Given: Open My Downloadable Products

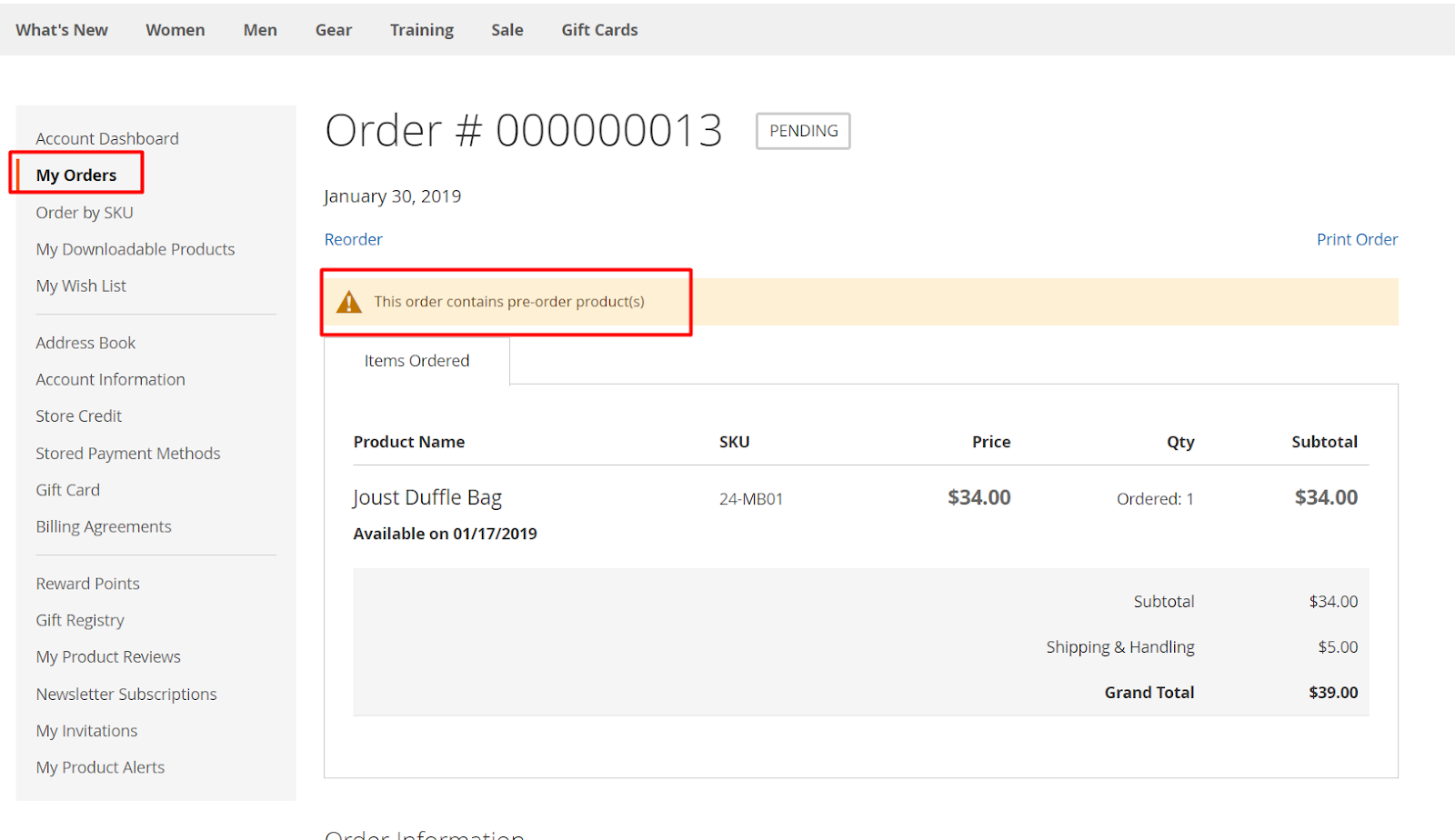Looking at the screenshot, I should (x=135, y=249).
